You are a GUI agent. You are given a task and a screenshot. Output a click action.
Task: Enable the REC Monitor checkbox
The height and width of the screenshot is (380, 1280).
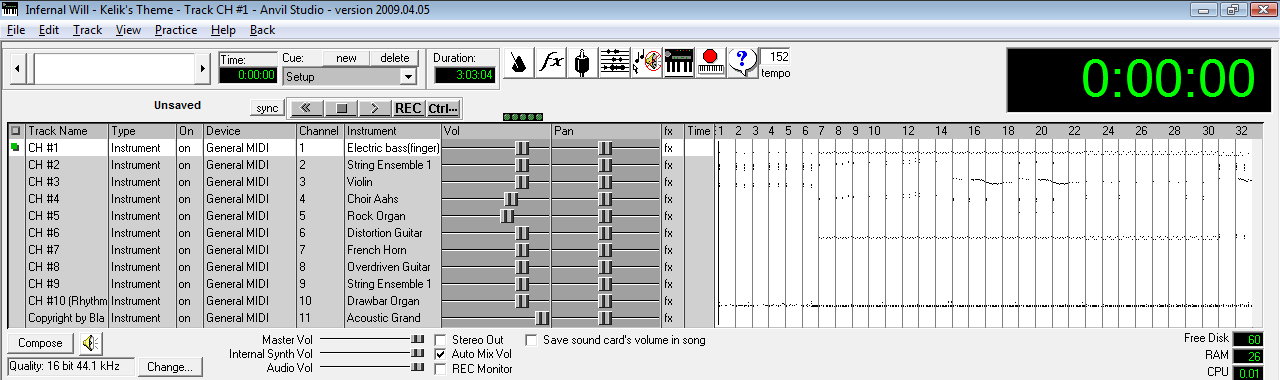coord(441,369)
